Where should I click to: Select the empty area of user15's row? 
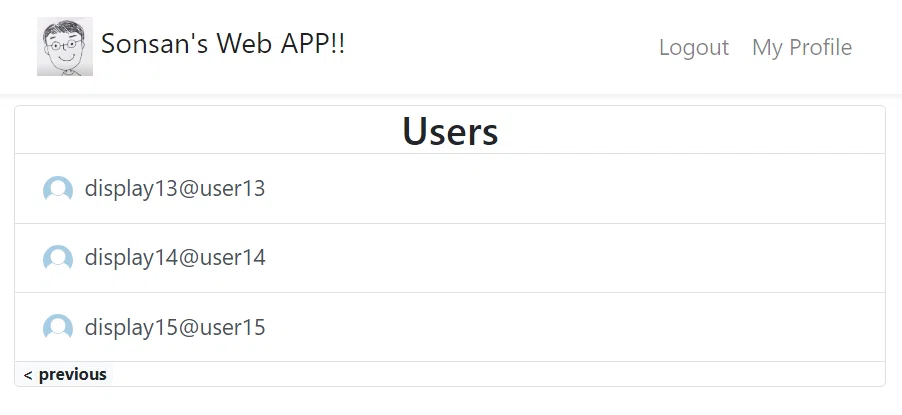tap(575, 327)
